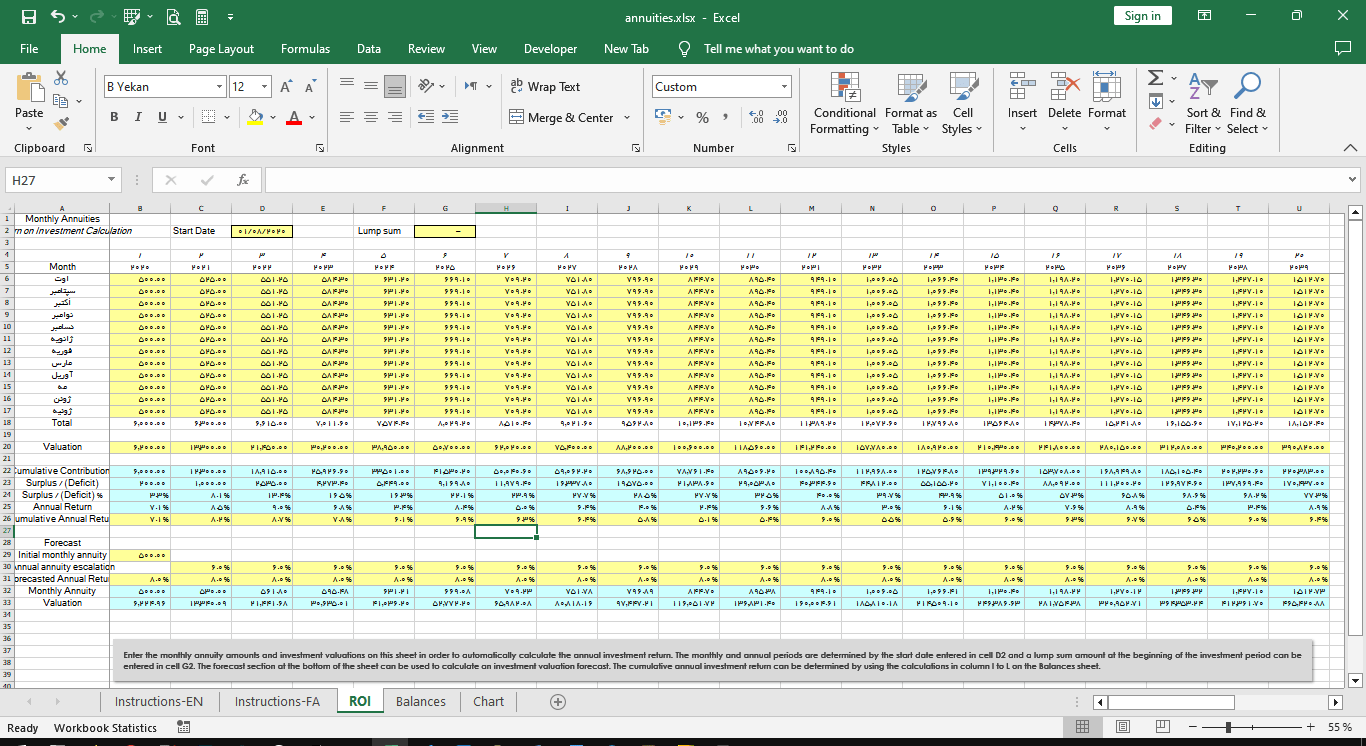Open Insert Function fx button
Viewport: 1366px width, 746px height.
[x=242, y=180]
